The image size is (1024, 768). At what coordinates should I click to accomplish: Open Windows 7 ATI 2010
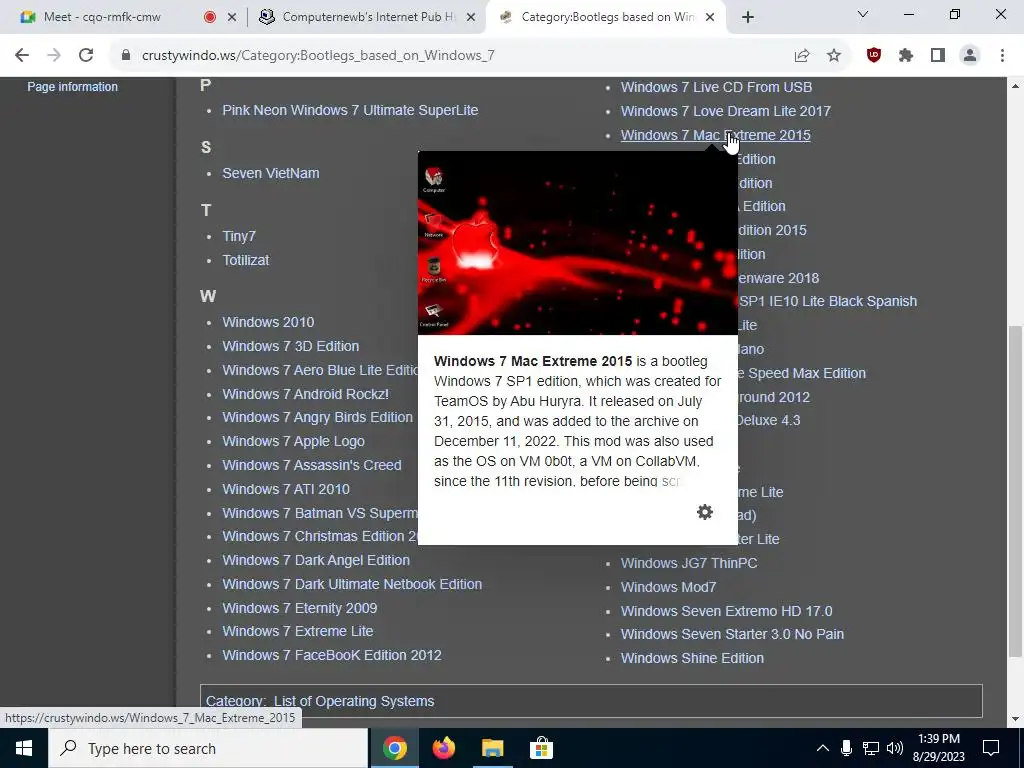[285, 488]
